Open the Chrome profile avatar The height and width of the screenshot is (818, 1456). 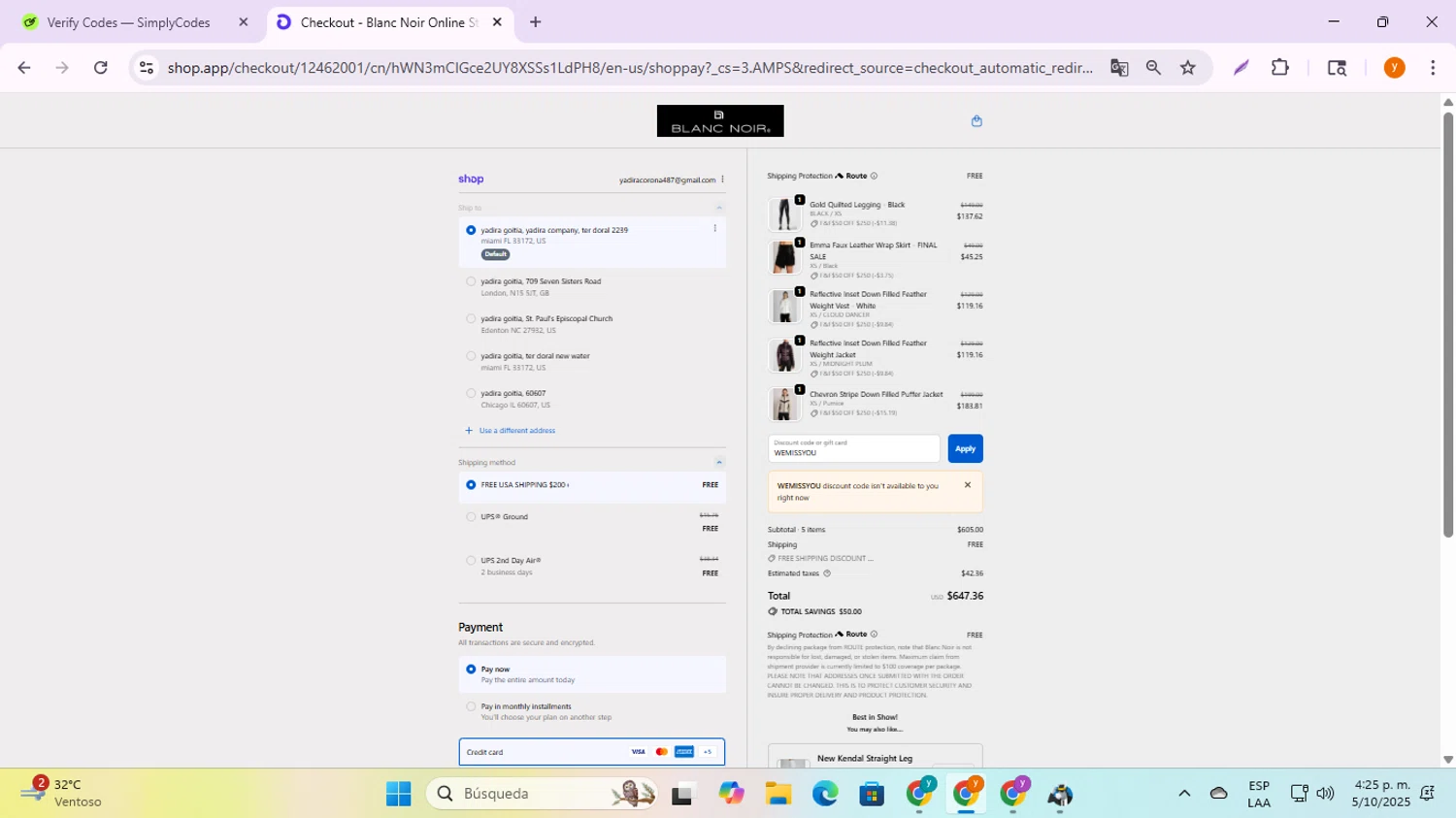(1395, 68)
